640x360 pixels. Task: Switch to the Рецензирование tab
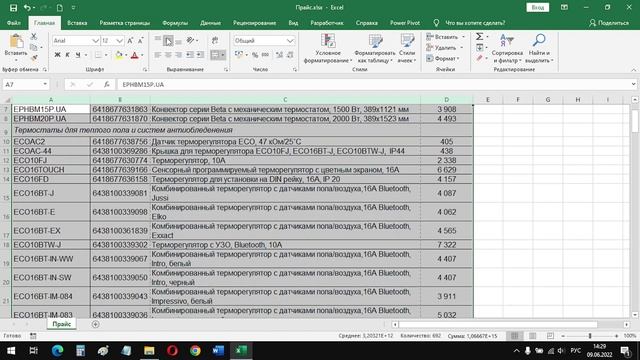click(254, 23)
